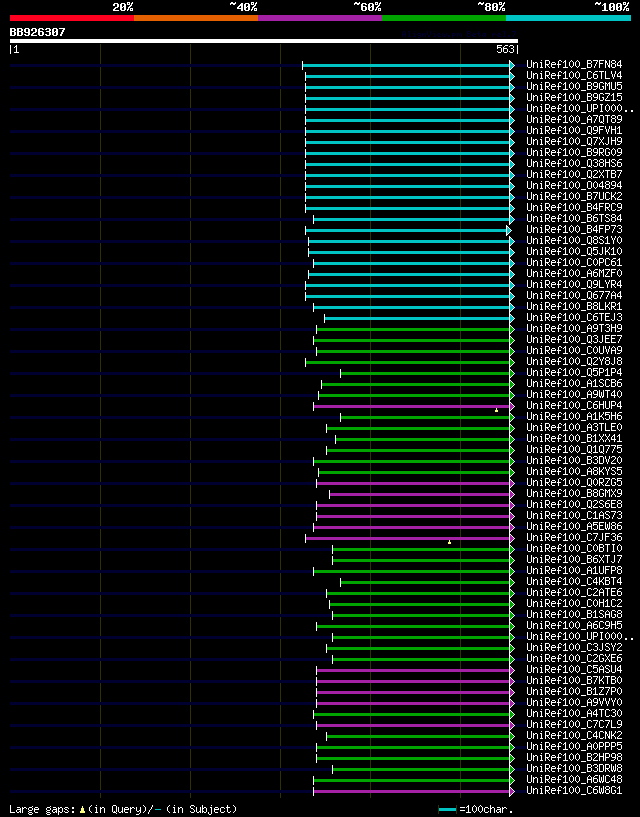
Task: Select the UniRef100_Q38HS6 label
Action: point(574,164)
